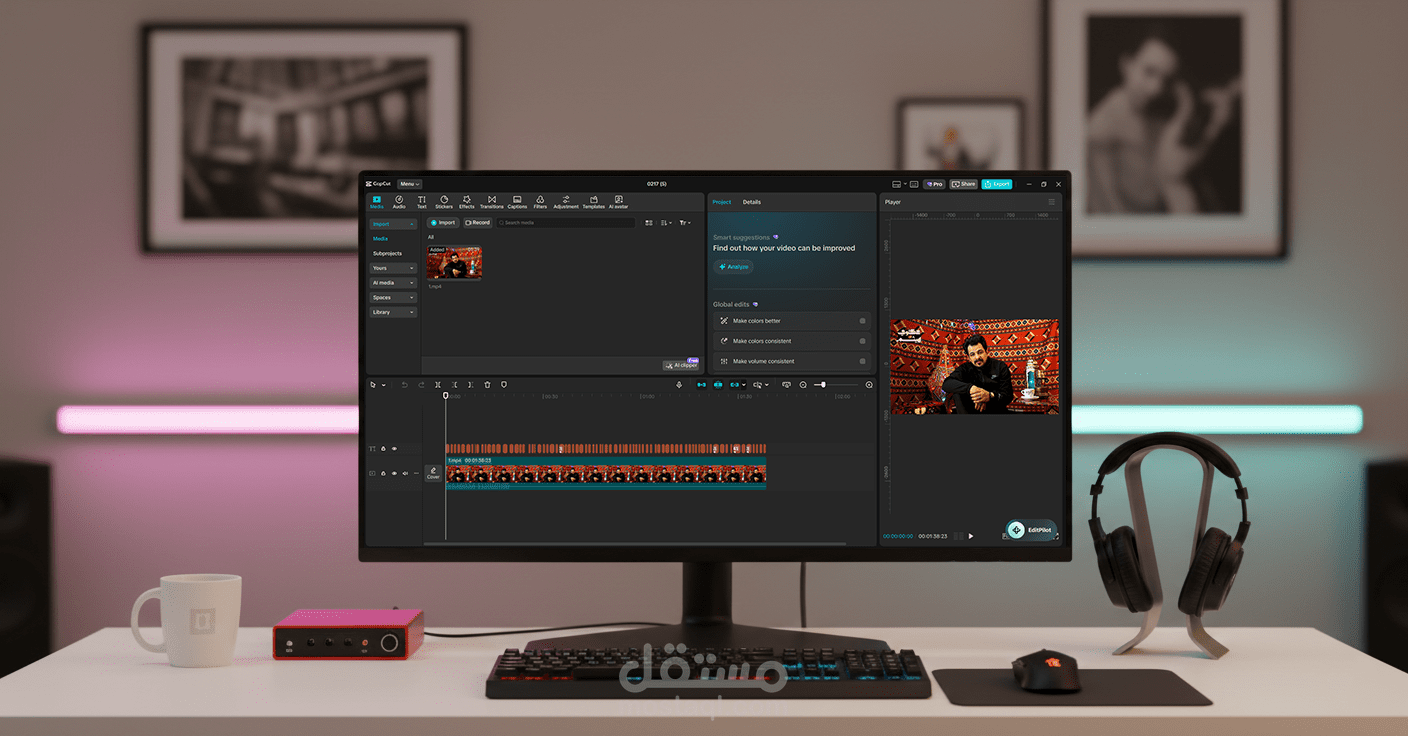Click the microphone voiceover icon
This screenshot has height=736, width=1408.
[x=679, y=385]
